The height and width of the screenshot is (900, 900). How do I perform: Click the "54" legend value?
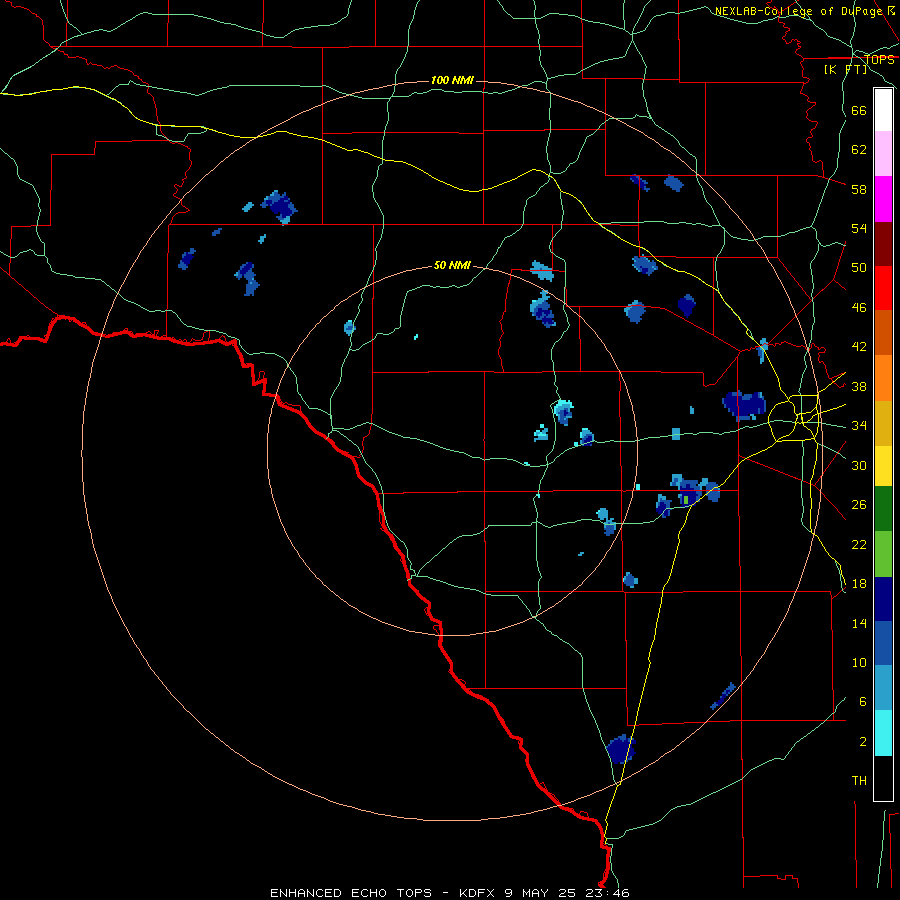click(859, 228)
